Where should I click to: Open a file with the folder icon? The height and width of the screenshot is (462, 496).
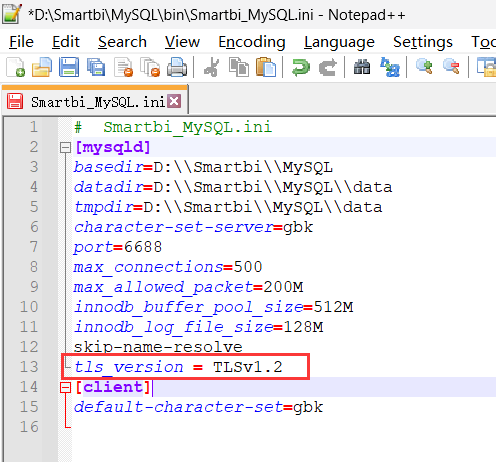tap(42, 67)
